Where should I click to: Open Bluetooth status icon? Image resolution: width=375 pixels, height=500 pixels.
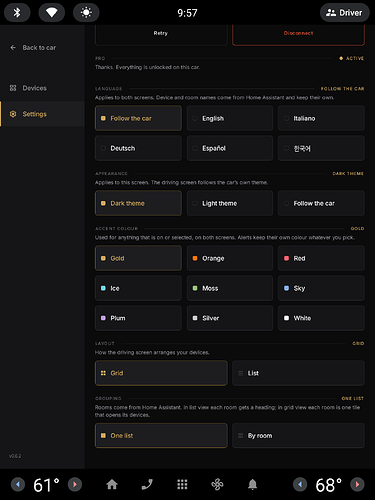click(17, 13)
